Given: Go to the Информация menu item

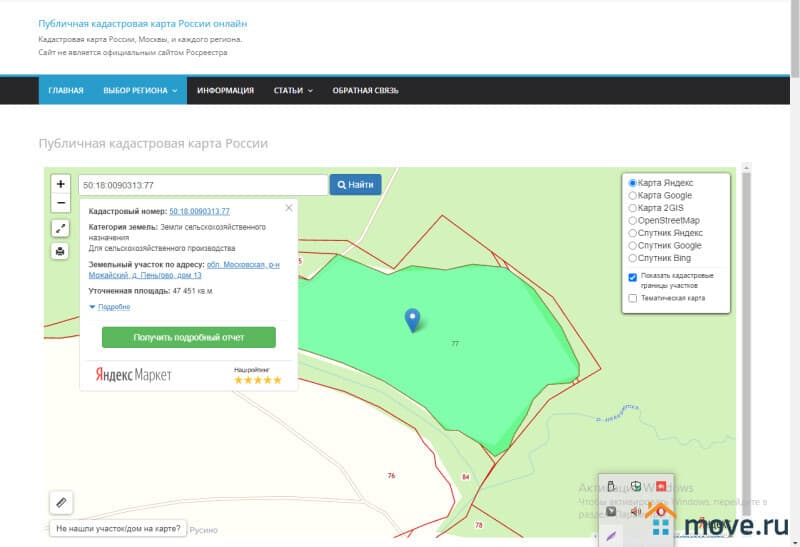Looking at the screenshot, I should click(225, 90).
